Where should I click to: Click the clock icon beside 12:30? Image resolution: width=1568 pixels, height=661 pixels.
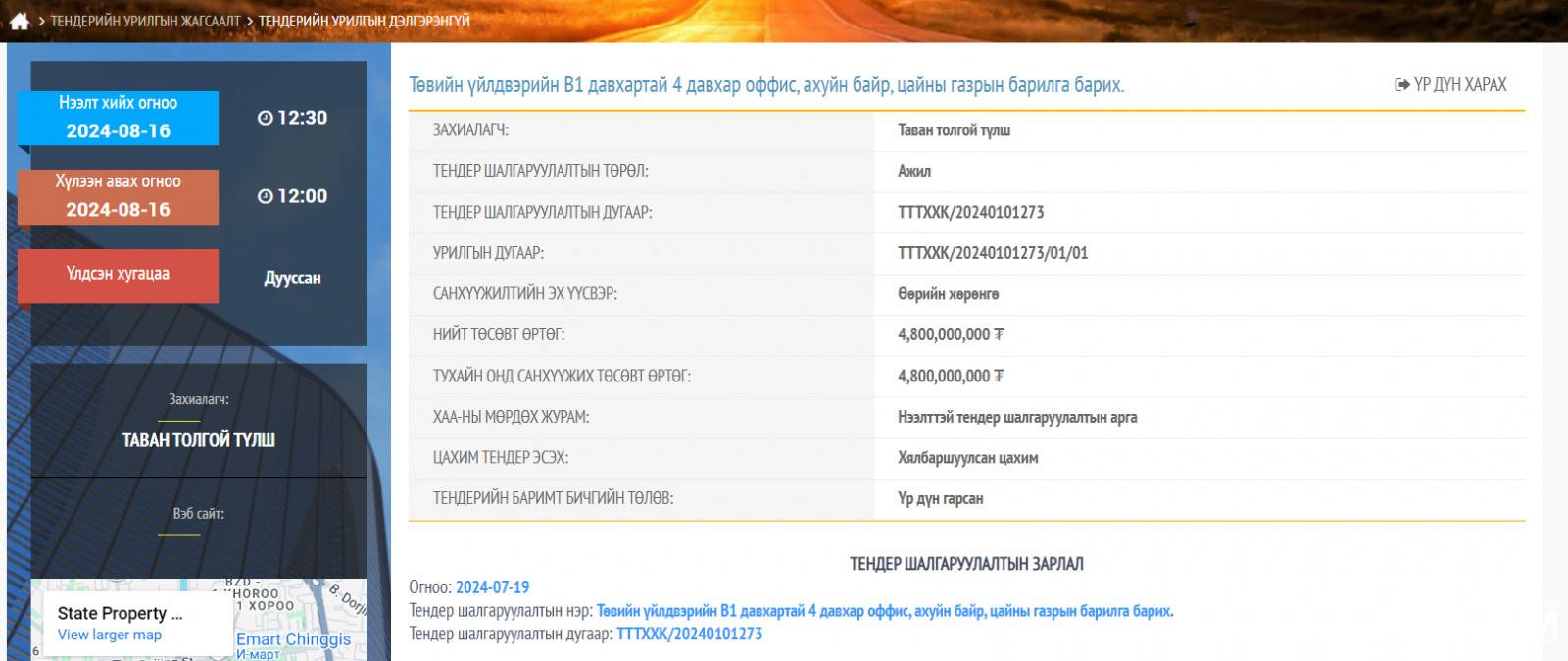[x=265, y=118]
